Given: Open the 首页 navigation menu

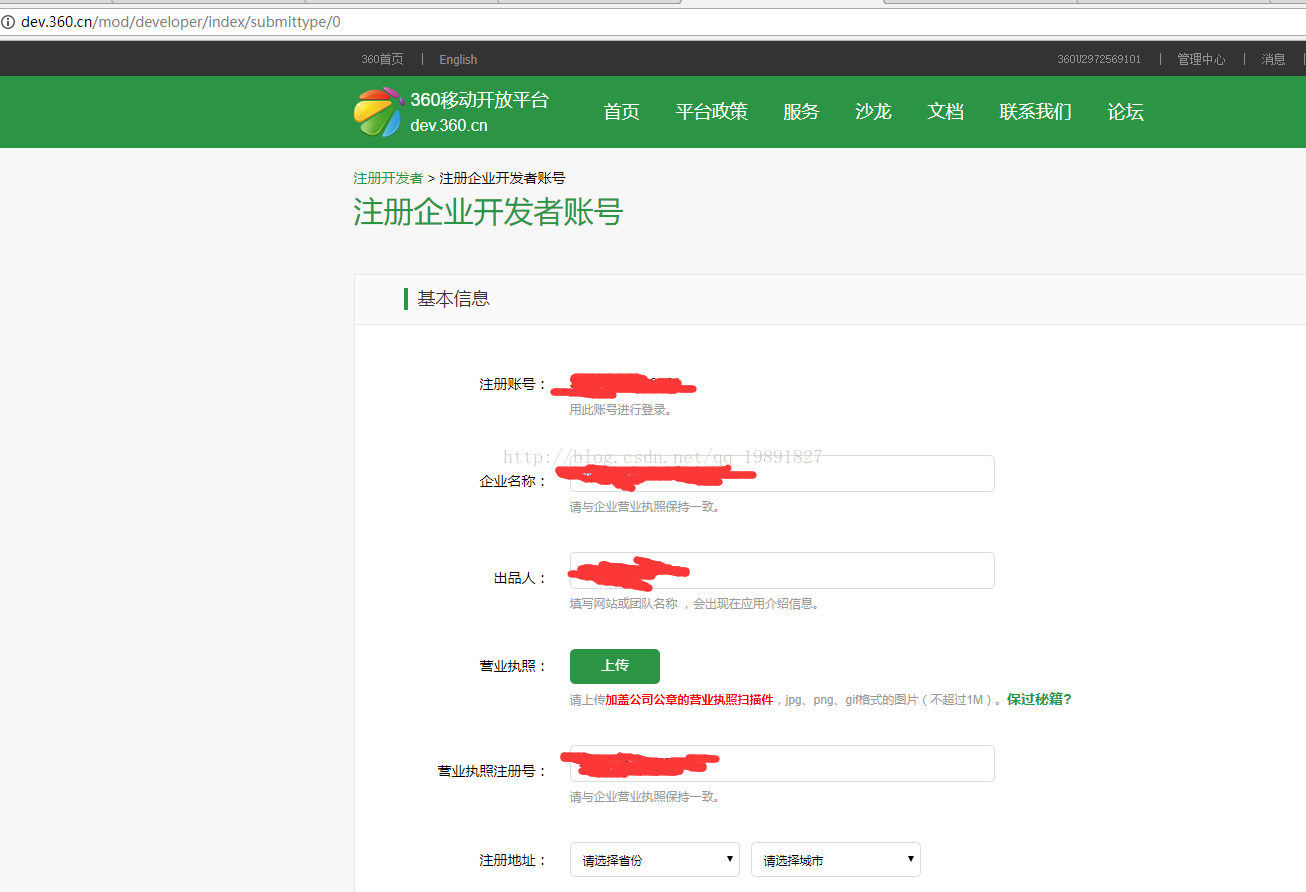Looking at the screenshot, I should [621, 112].
